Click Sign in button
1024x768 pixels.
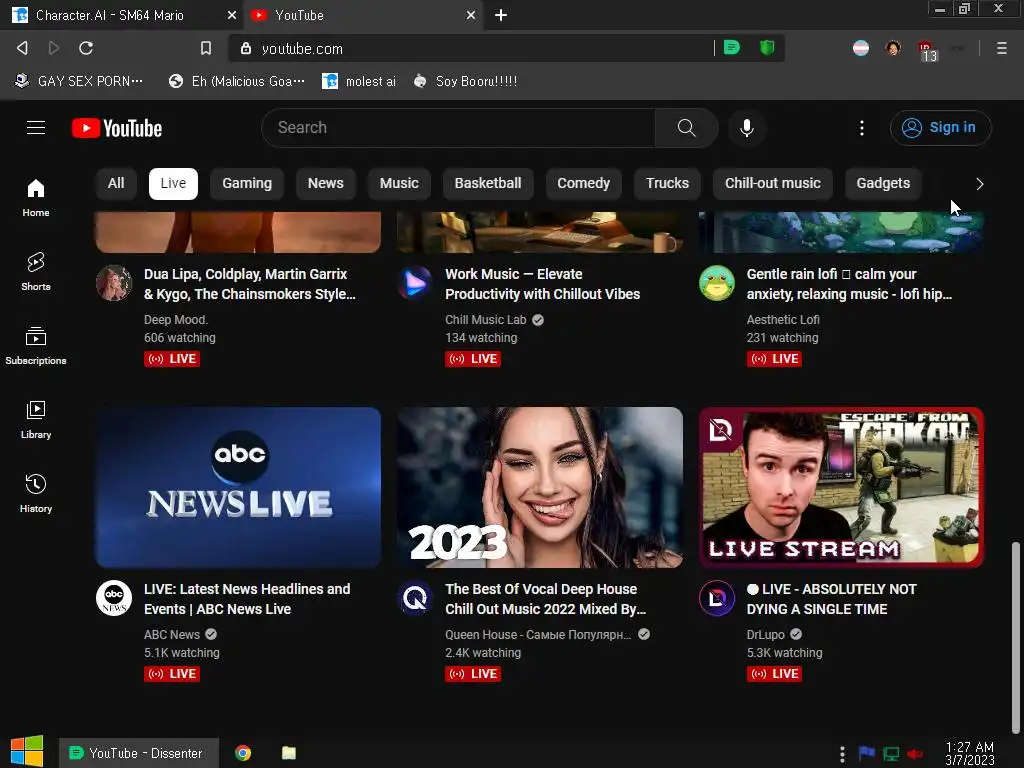click(940, 128)
